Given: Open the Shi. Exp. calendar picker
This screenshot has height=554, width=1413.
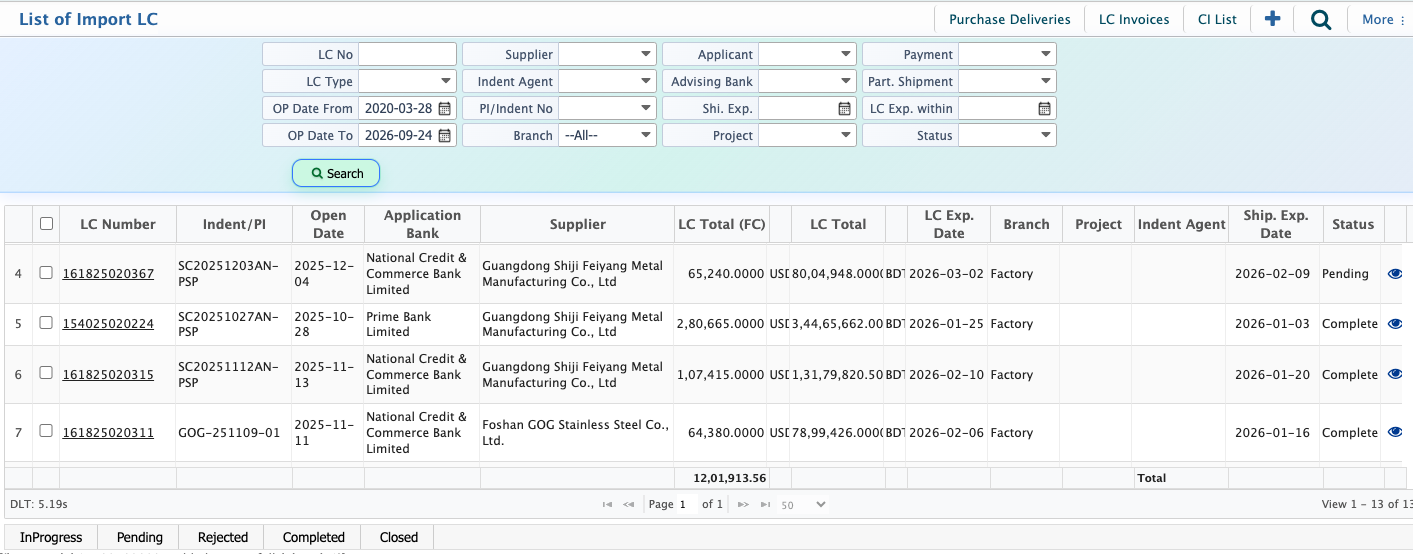Looking at the screenshot, I should coord(844,108).
